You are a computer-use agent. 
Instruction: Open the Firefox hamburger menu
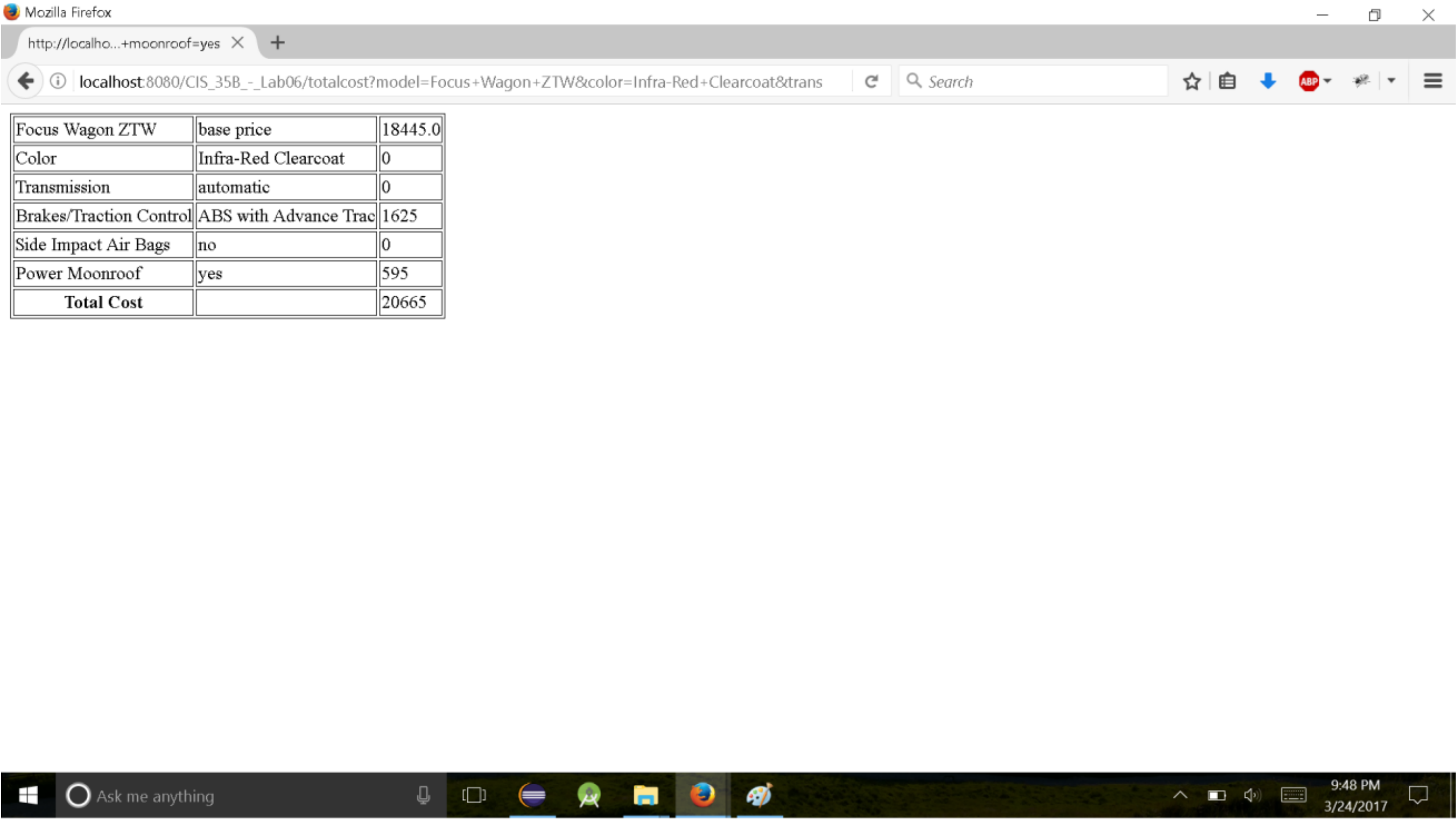[1432, 81]
